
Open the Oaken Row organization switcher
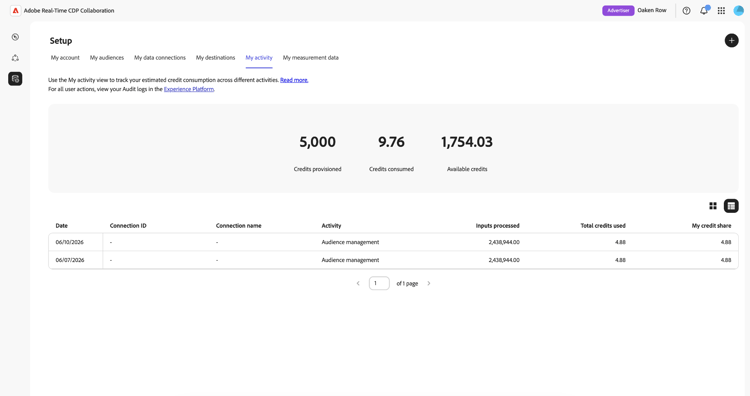click(652, 10)
